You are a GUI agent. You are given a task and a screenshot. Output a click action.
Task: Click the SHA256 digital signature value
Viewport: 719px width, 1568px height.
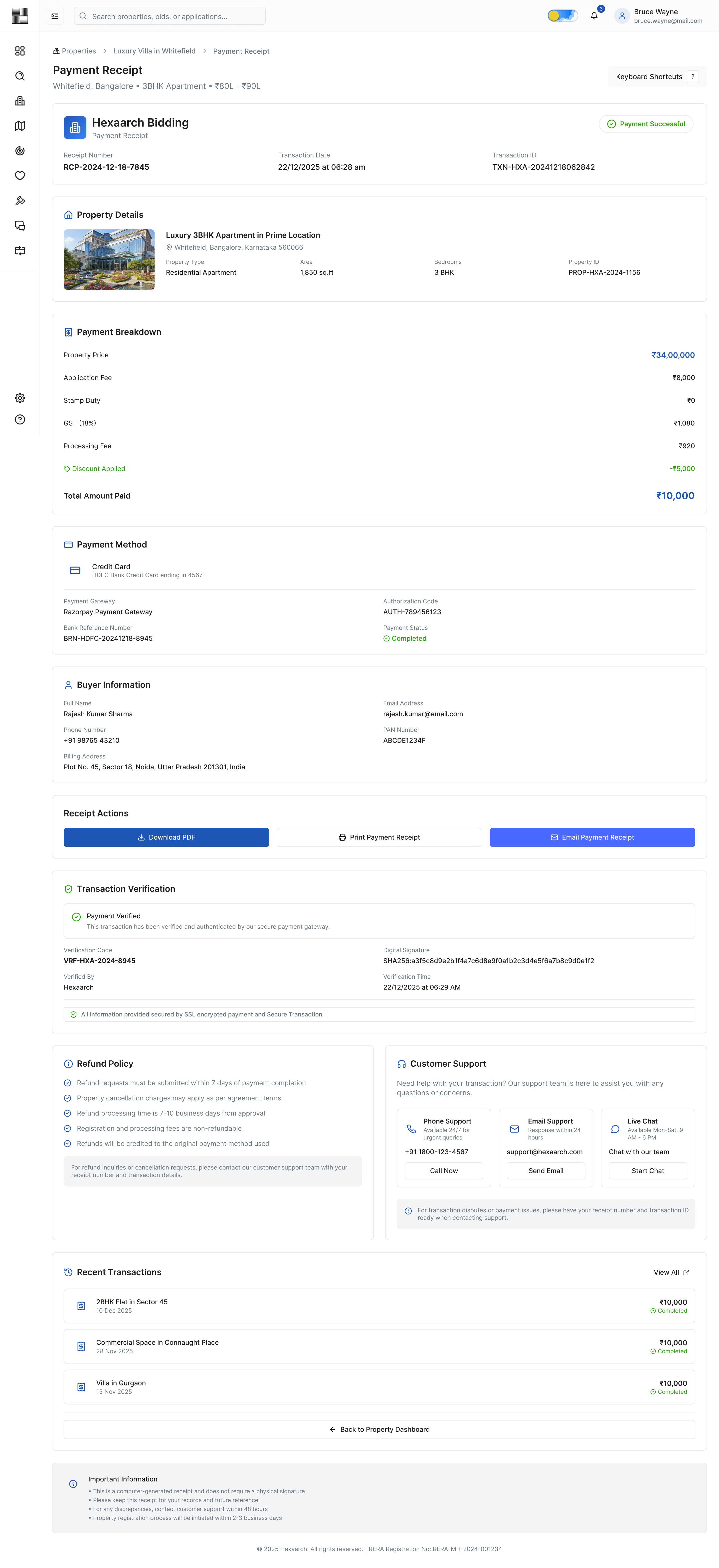(x=489, y=961)
